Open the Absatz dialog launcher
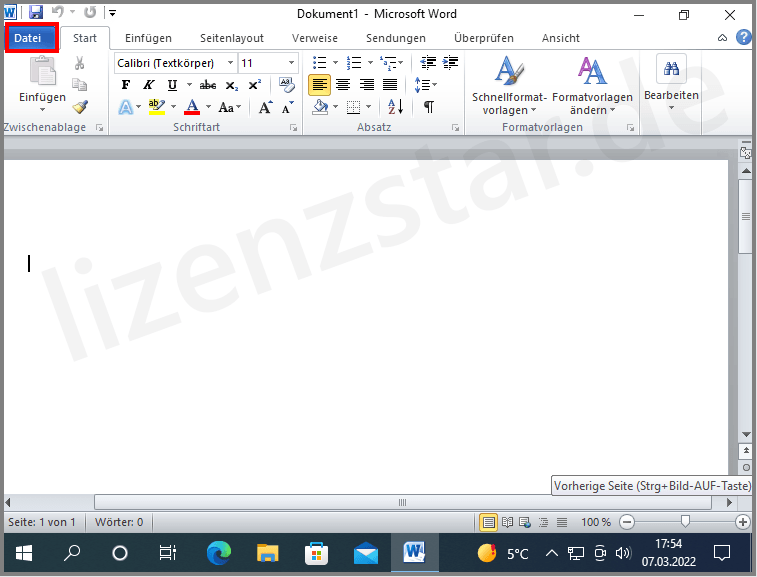 click(455, 127)
